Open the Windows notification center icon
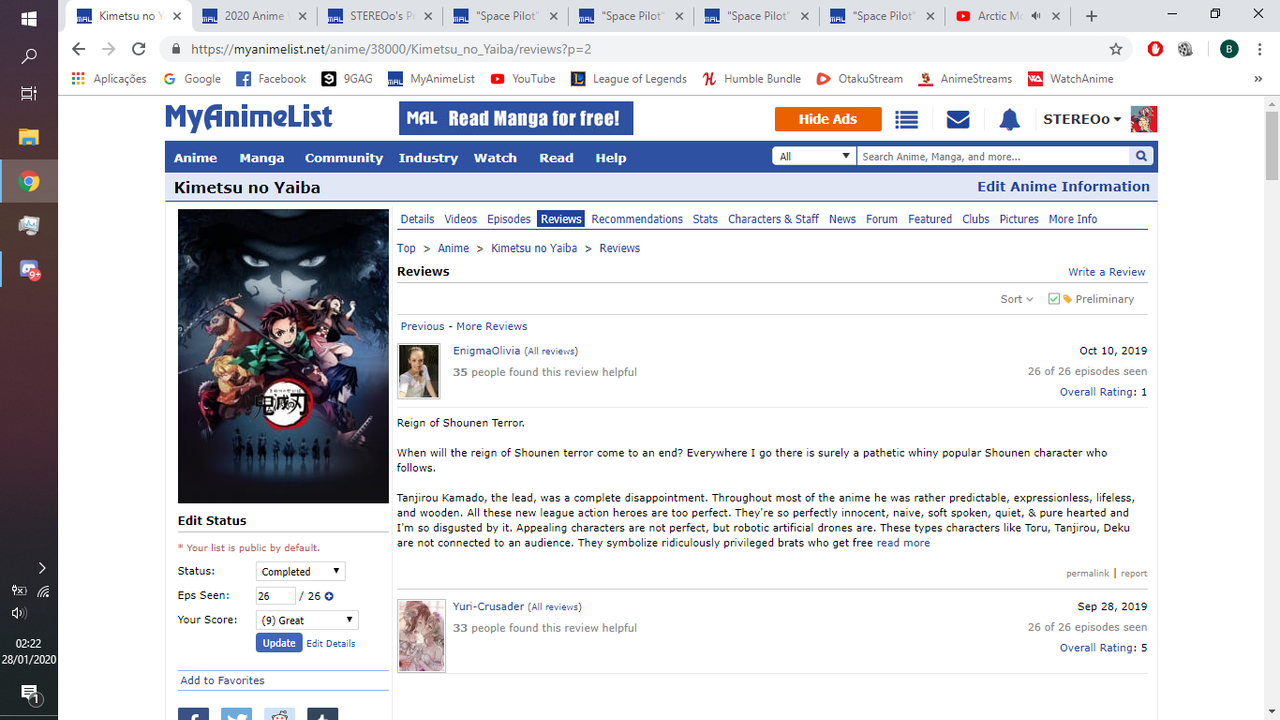1280x720 pixels. (x=29, y=694)
